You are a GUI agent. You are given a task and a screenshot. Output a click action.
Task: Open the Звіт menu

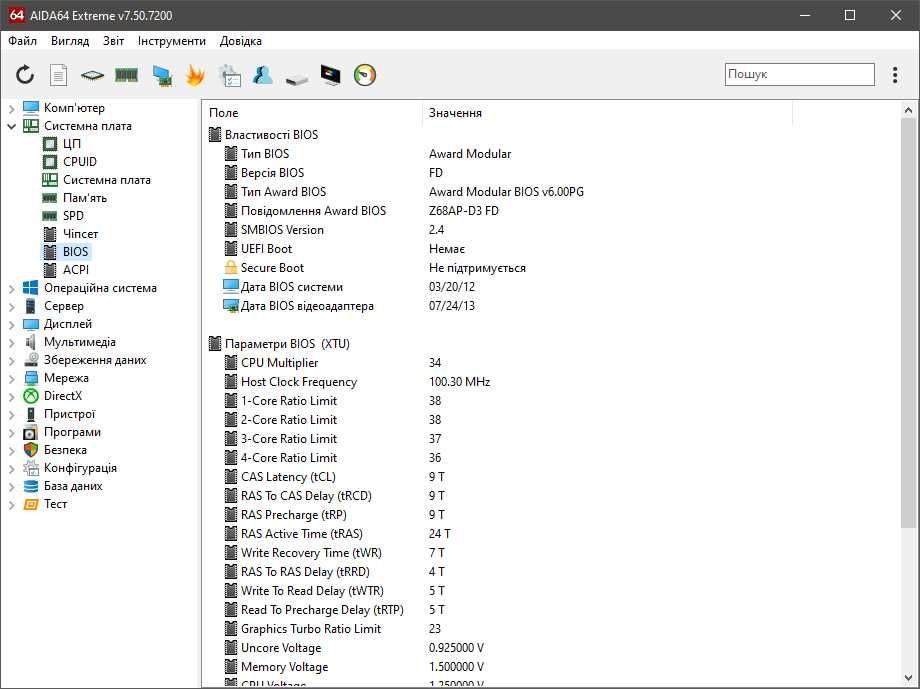pos(113,40)
